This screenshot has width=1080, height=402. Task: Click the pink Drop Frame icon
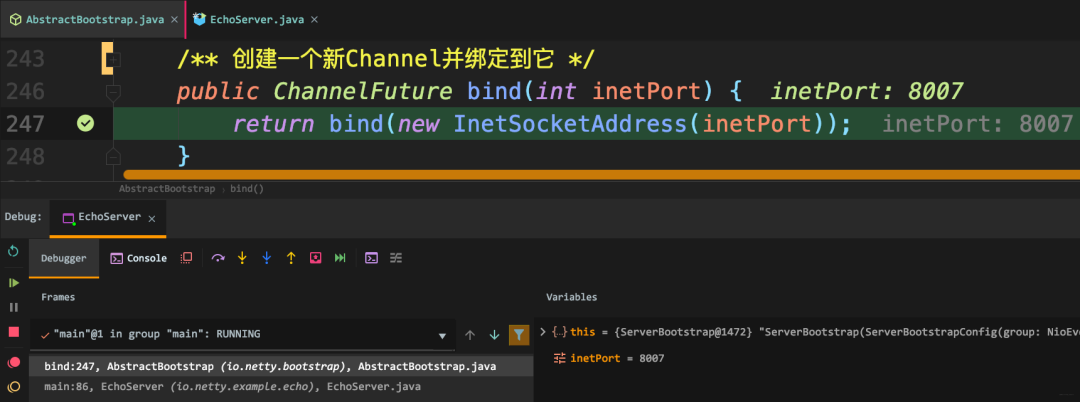click(315, 258)
